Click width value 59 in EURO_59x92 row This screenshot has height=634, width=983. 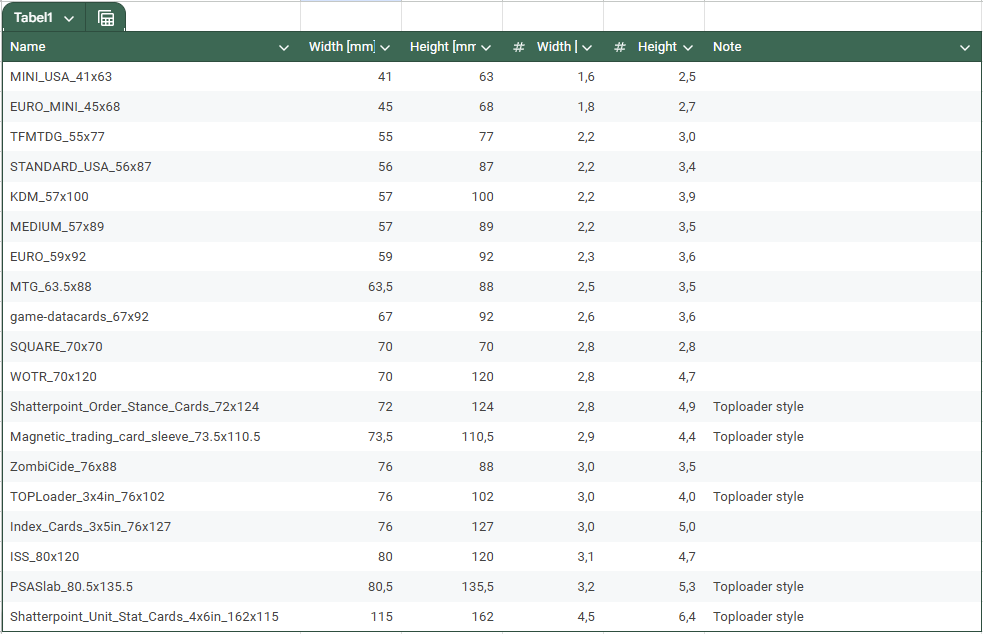(385, 257)
